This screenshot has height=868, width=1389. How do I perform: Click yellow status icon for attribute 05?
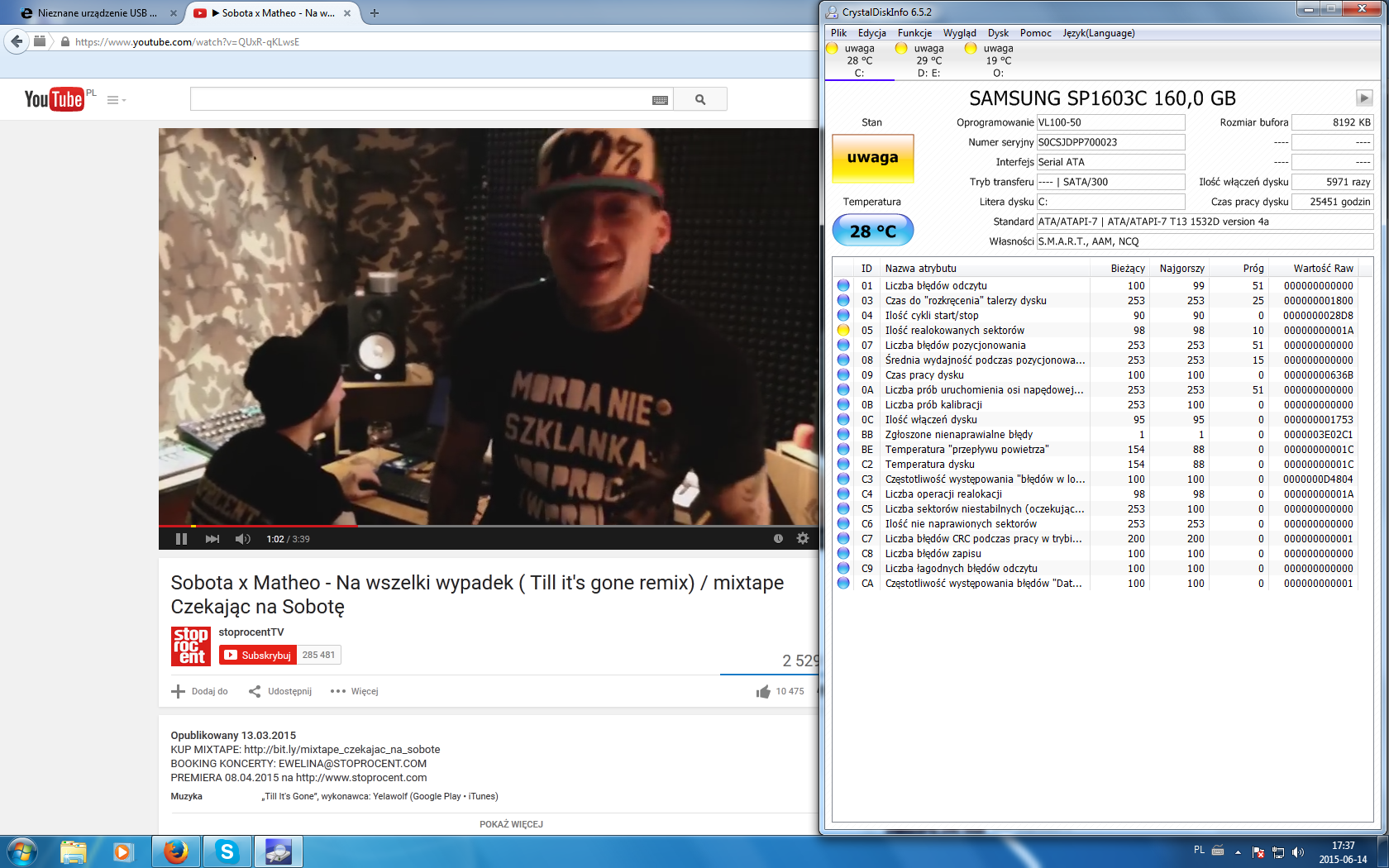click(x=843, y=330)
